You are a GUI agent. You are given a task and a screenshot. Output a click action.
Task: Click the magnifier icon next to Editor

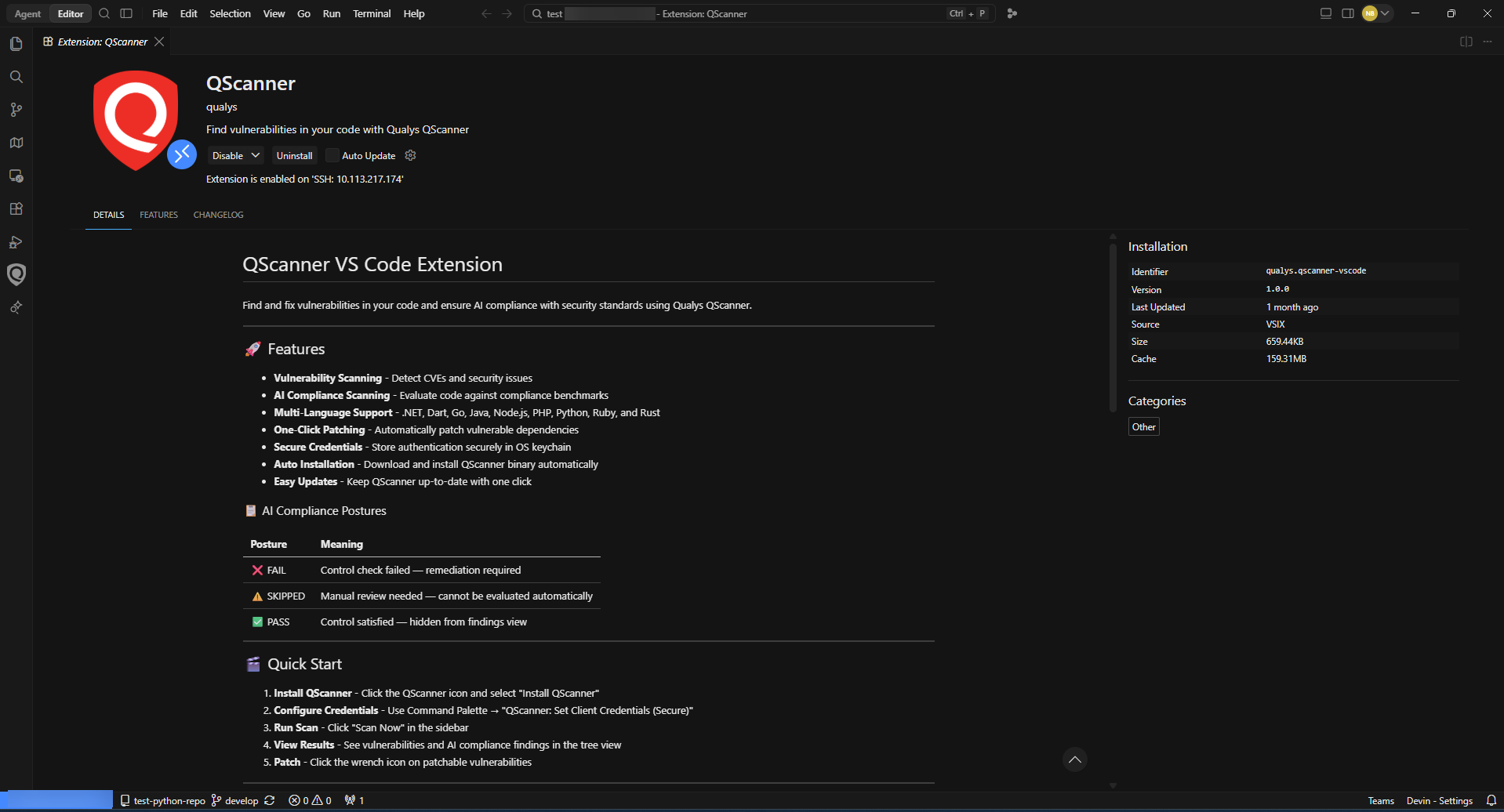pos(104,13)
